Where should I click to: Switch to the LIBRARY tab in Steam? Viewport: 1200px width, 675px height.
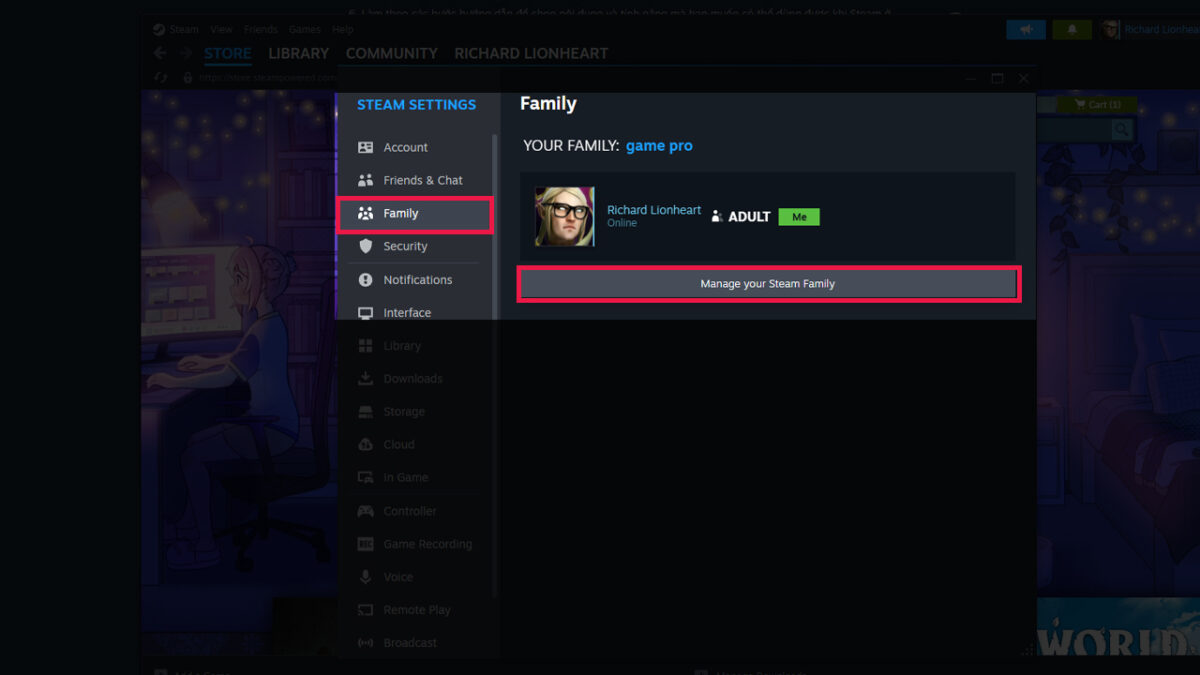point(298,53)
